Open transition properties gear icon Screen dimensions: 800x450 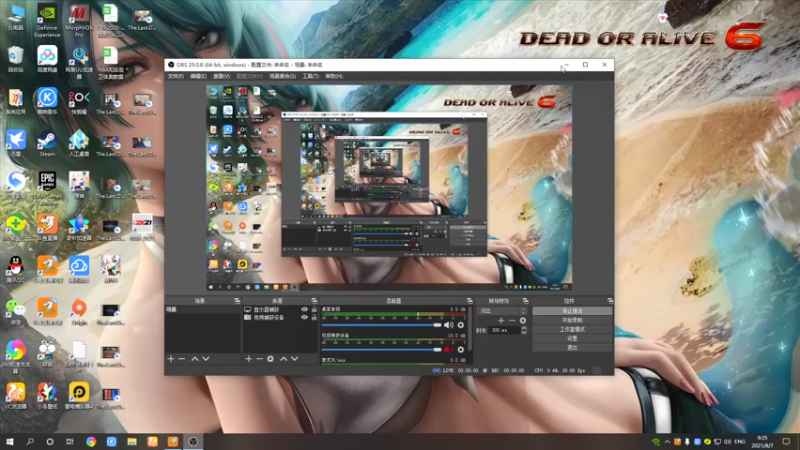click(522, 320)
